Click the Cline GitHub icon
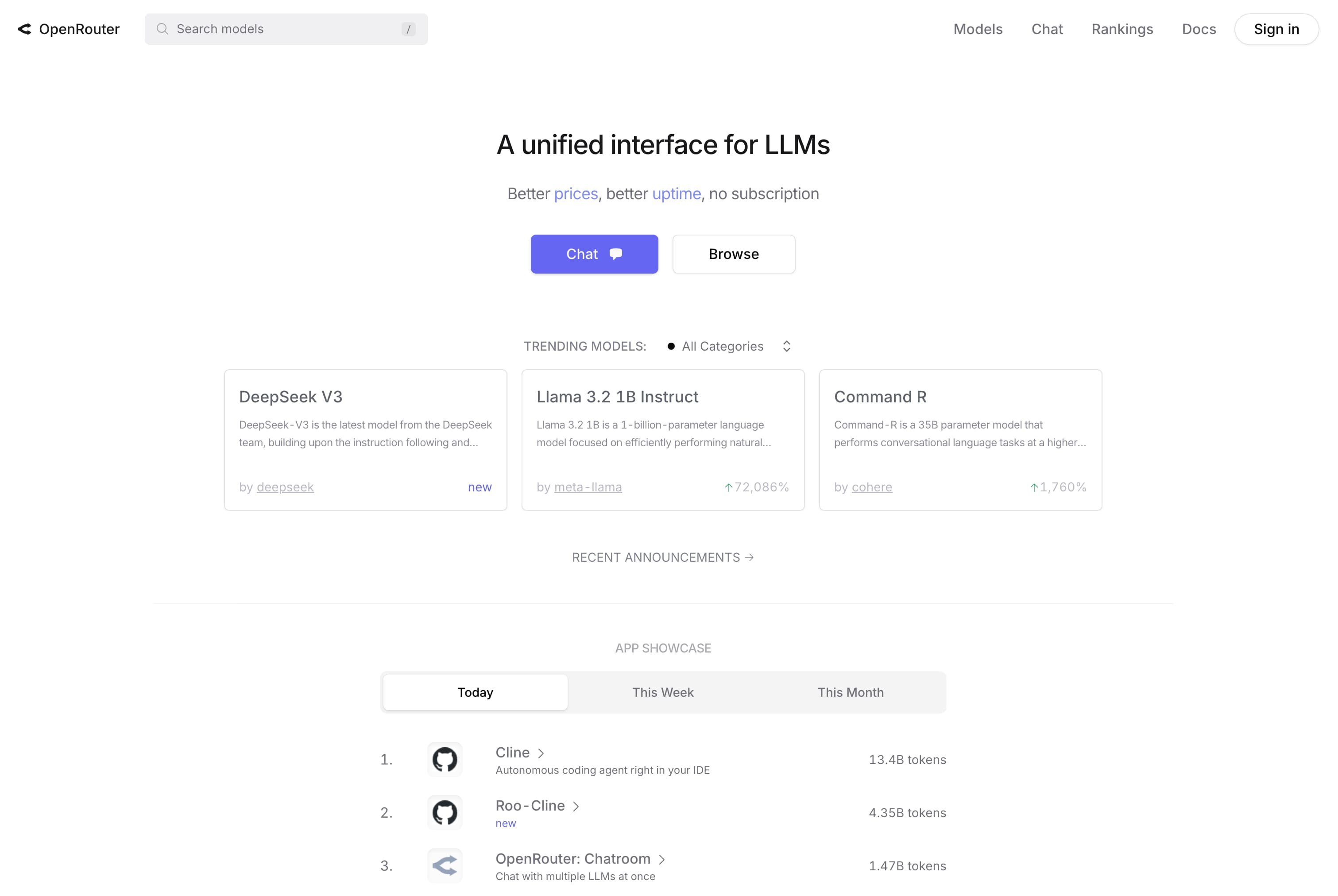Image resolution: width=1338 pixels, height=896 pixels. (x=443, y=759)
